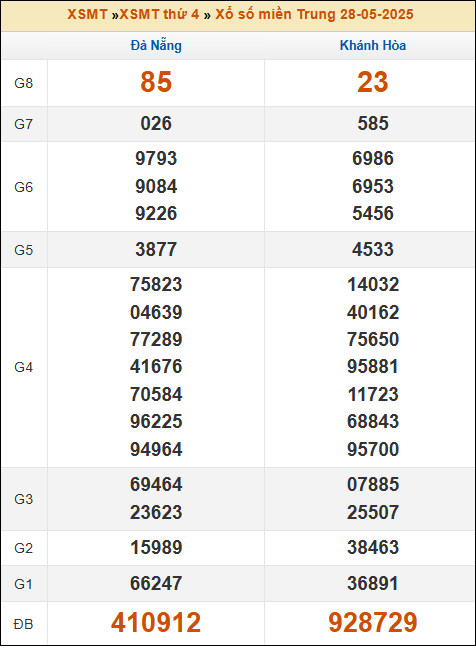
Task: Open the Đà Nẵng province header link
Action: pyautogui.click(x=156, y=45)
